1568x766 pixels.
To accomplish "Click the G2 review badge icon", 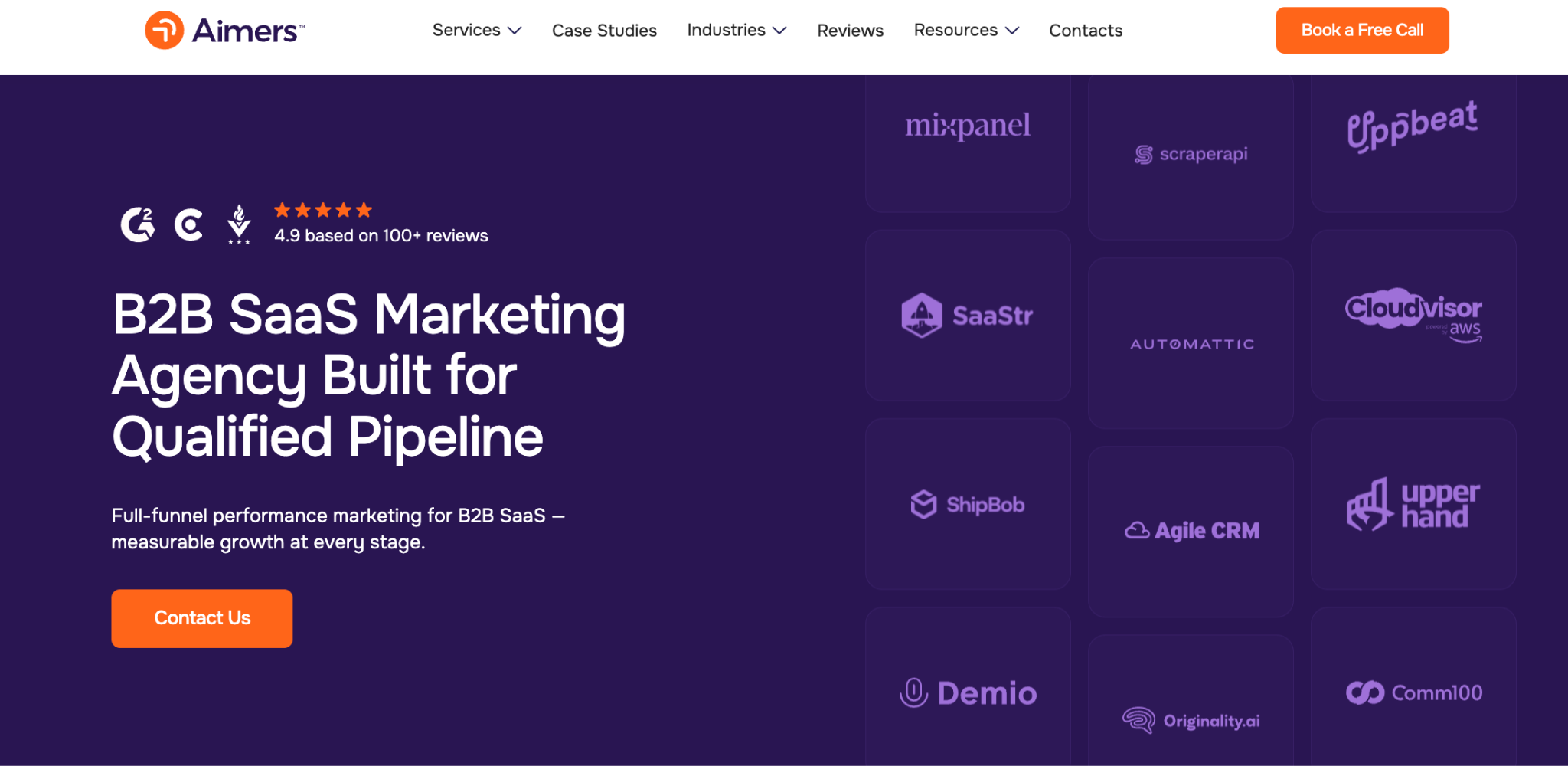I will (138, 224).
